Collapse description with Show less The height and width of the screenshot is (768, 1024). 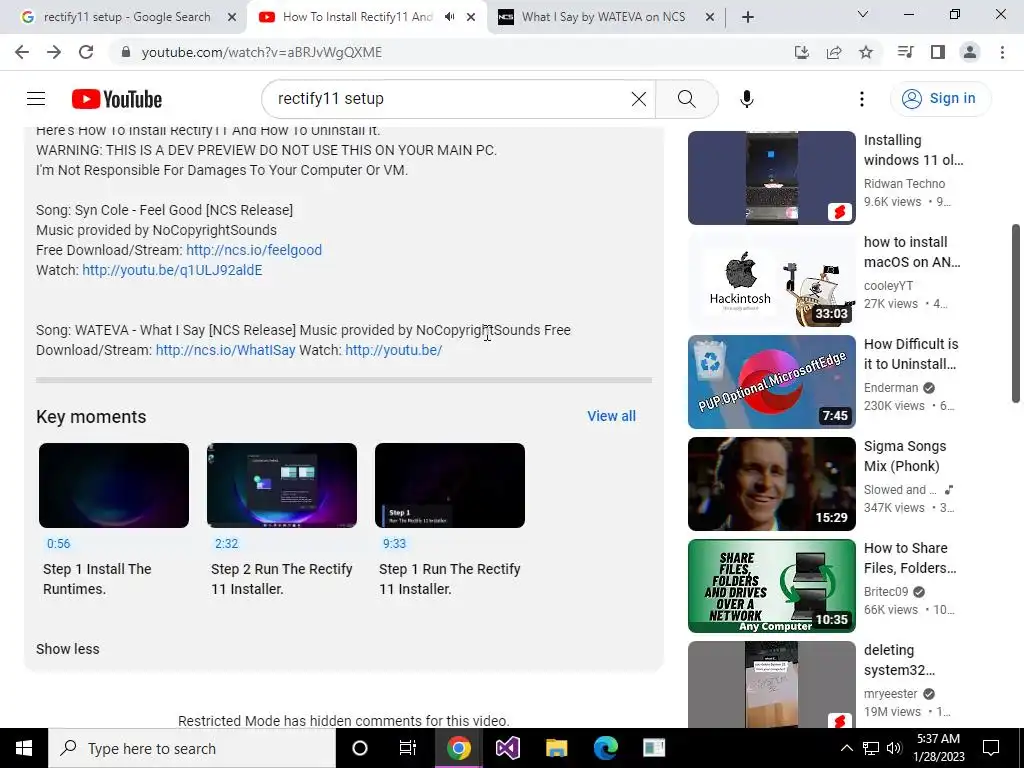(68, 649)
